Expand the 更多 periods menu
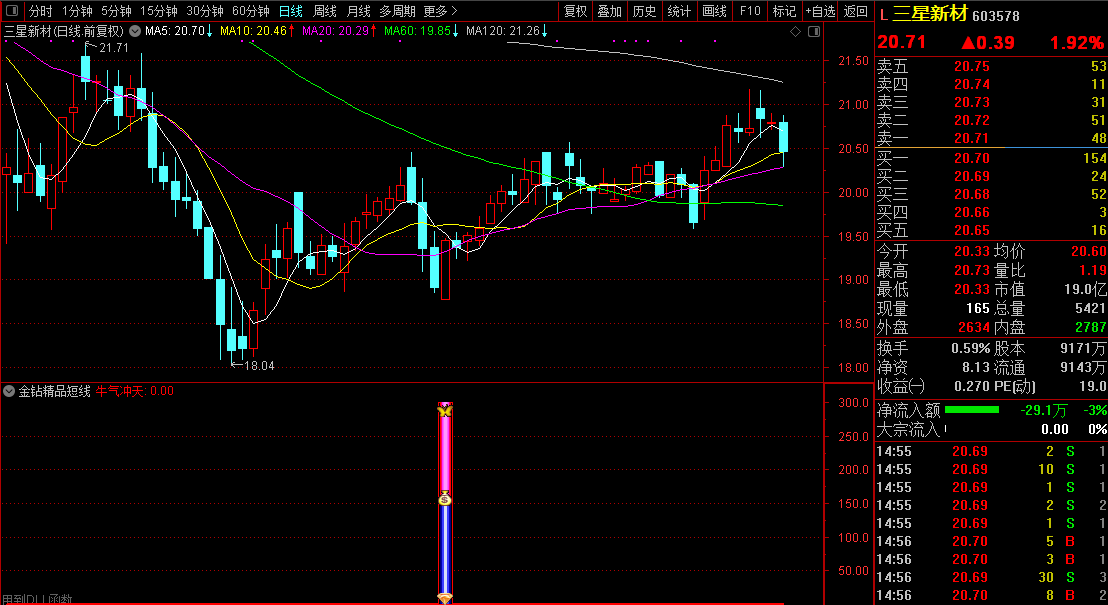The width and height of the screenshot is (1108, 605). point(436,12)
